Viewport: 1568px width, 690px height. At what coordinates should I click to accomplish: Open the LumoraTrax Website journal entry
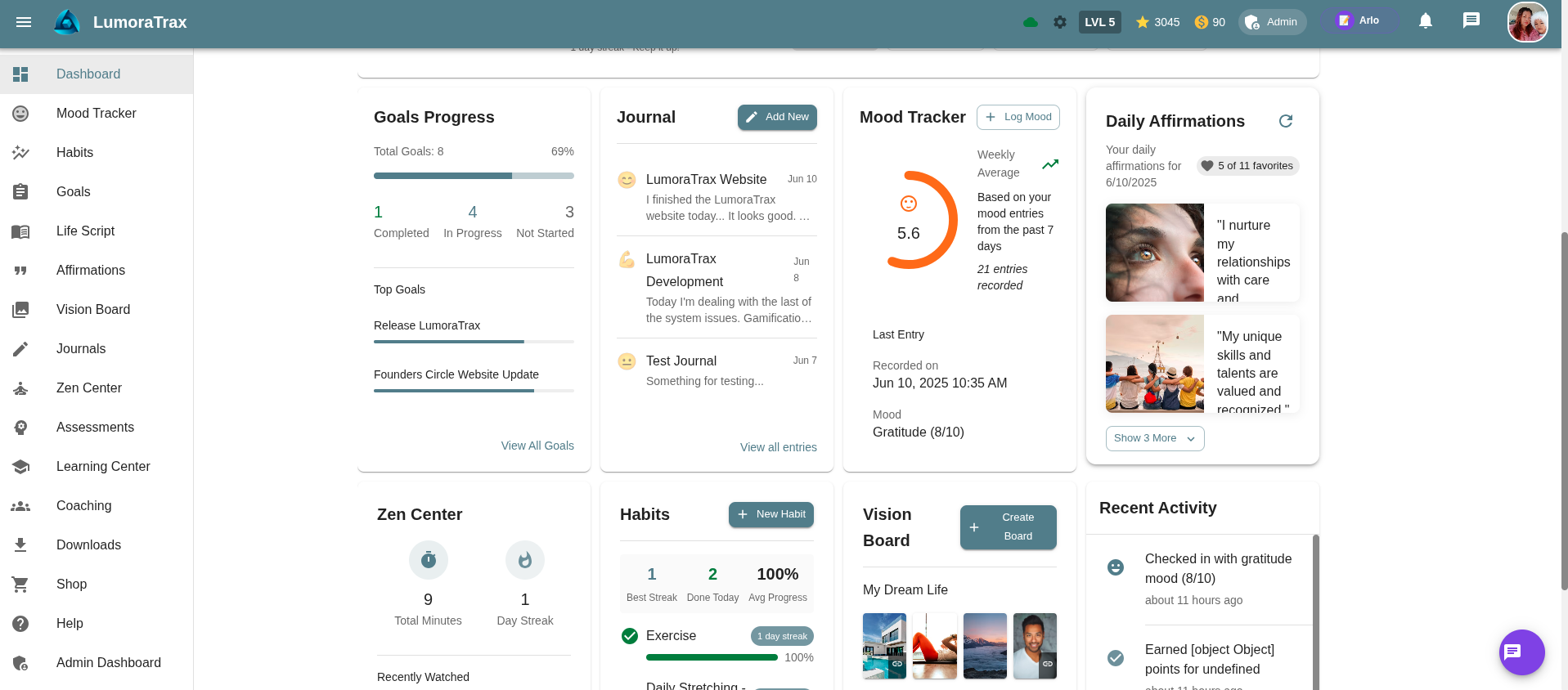(x=717, y=196)
